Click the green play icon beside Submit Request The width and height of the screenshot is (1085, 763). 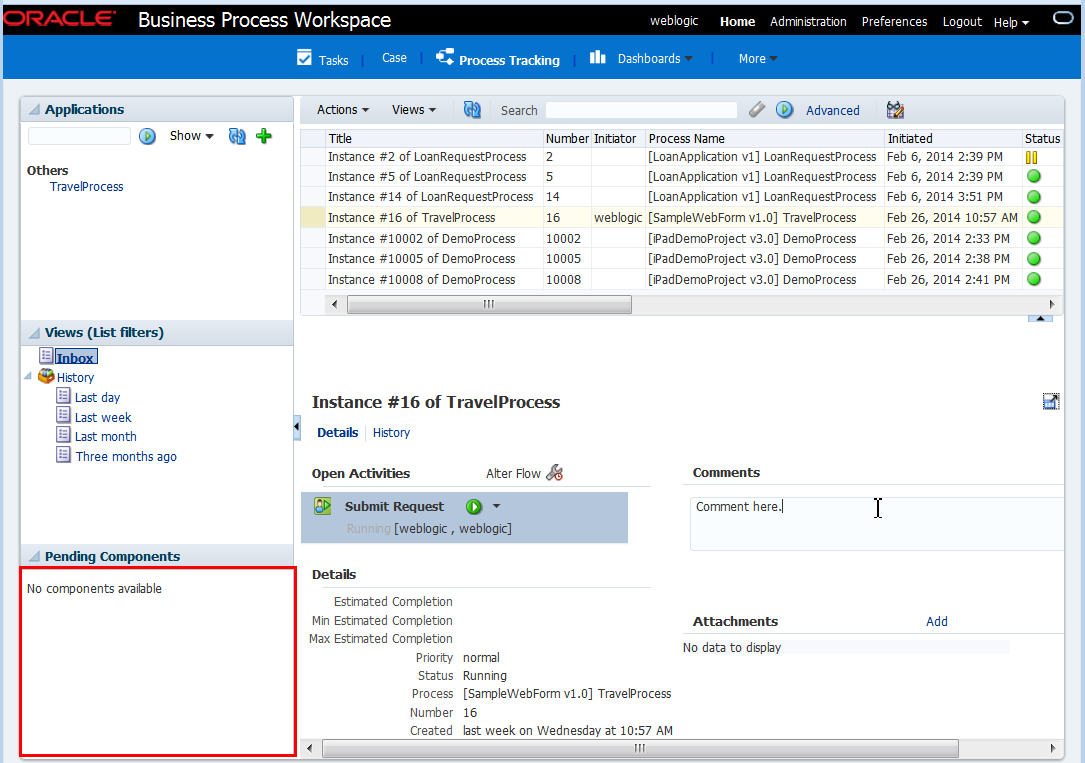coord(474,506)
